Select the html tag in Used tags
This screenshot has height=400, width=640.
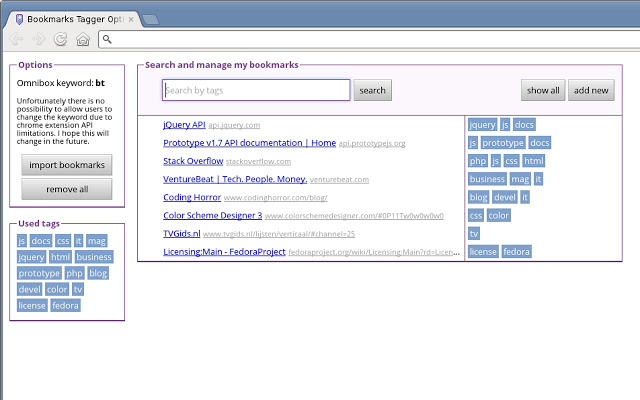(x=60, y=257)
